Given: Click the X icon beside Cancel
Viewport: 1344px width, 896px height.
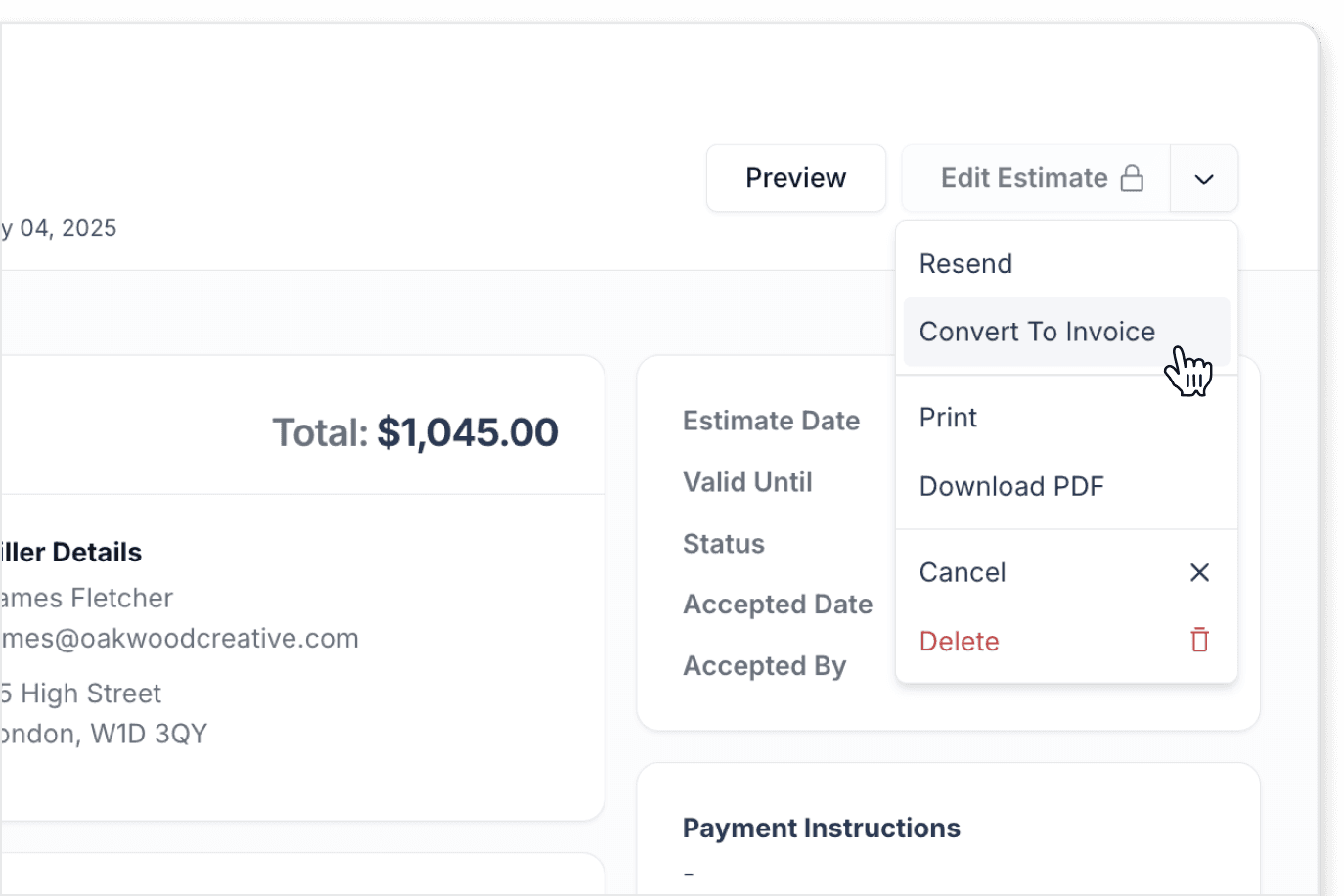Looking at the screenshot, I should tap(1199, 572).
